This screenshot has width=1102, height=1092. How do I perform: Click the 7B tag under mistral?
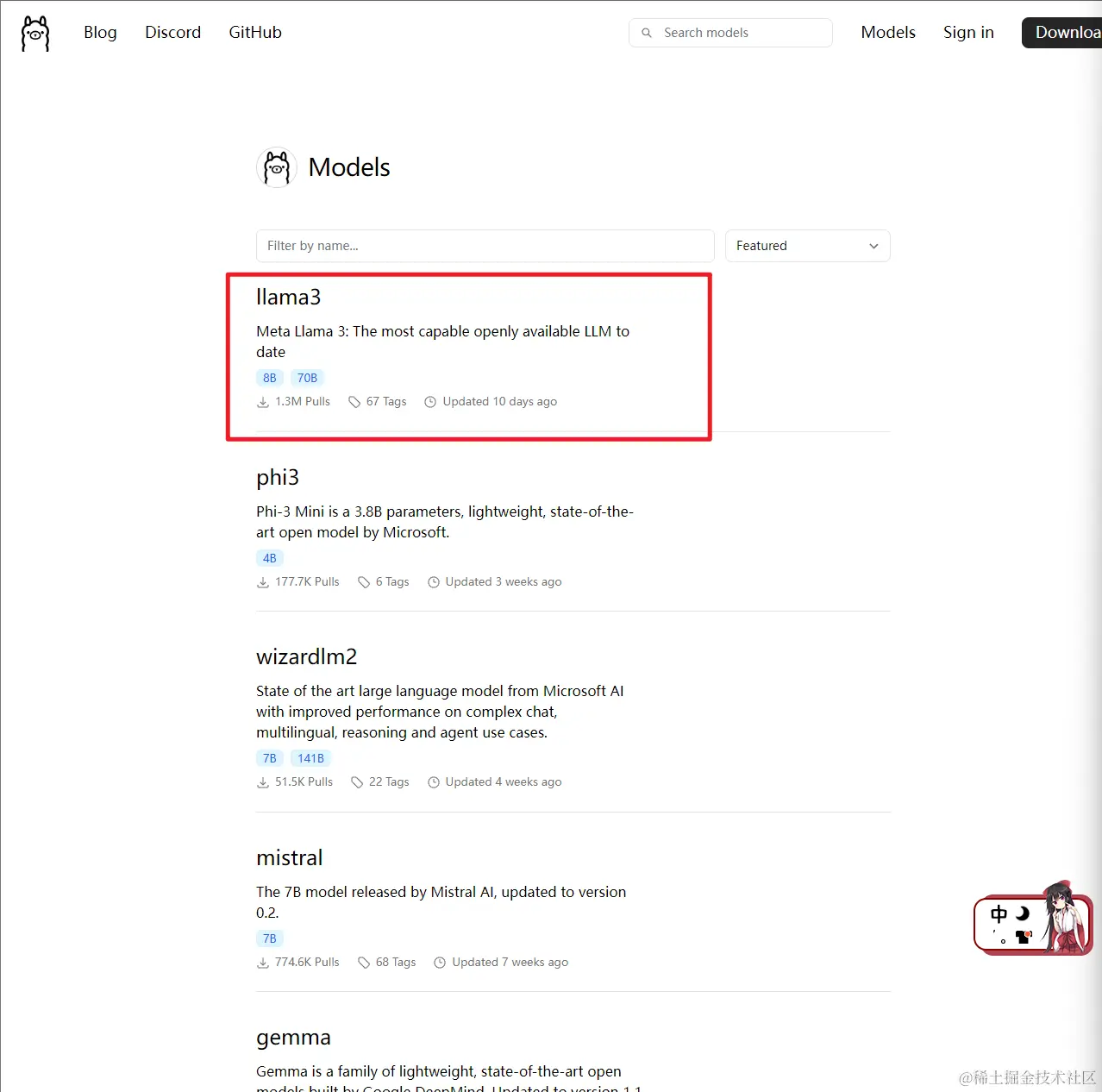[x=270, y=938]
